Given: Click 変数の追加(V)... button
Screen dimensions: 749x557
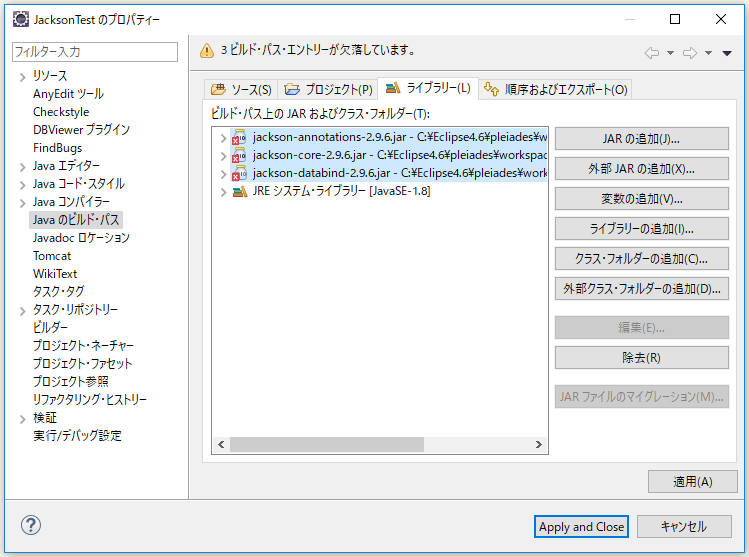Looking at the screenshot, I should pyautogui.click(x=642, y=199).
